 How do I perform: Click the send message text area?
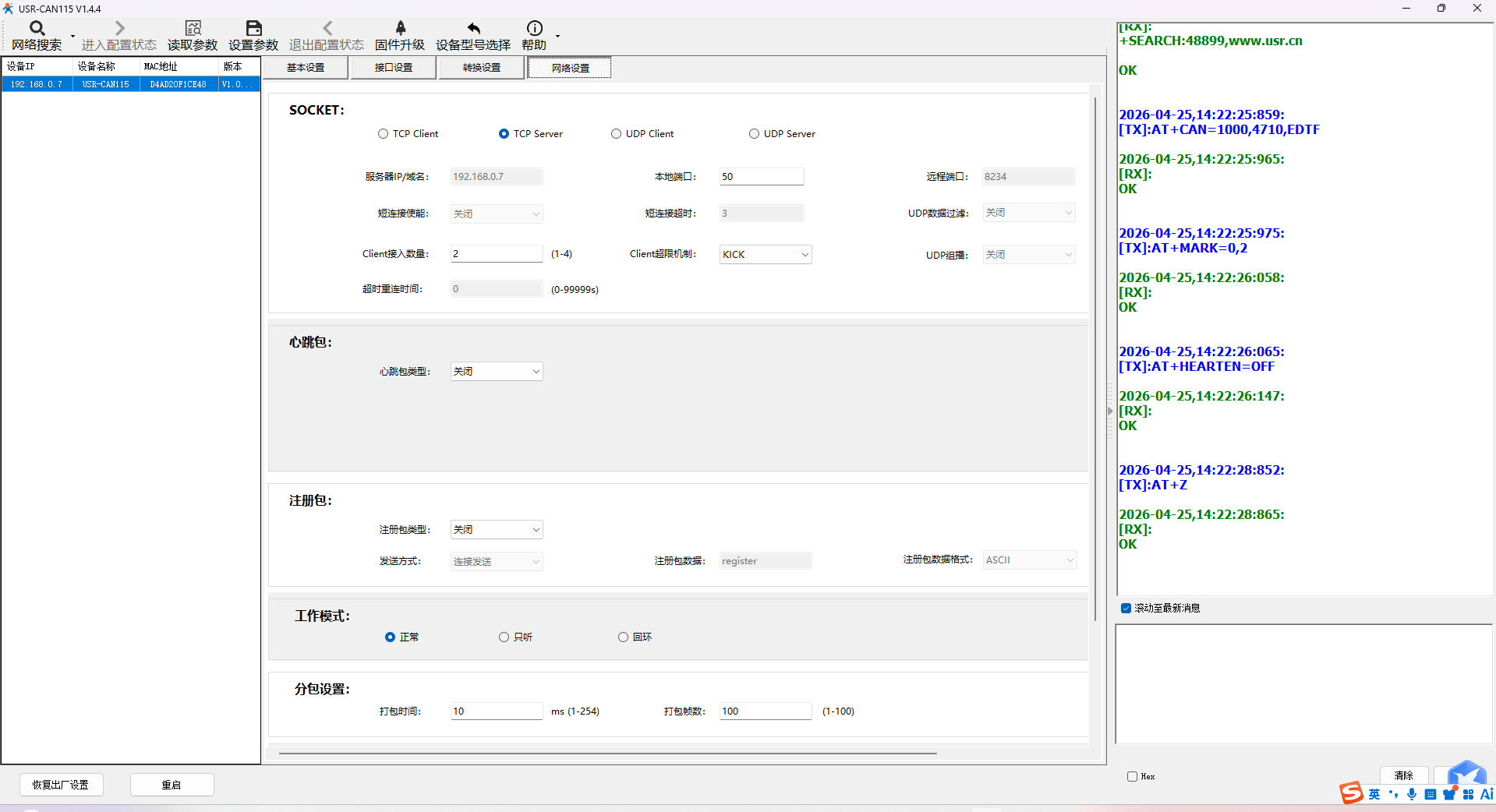pos(1303,684)
